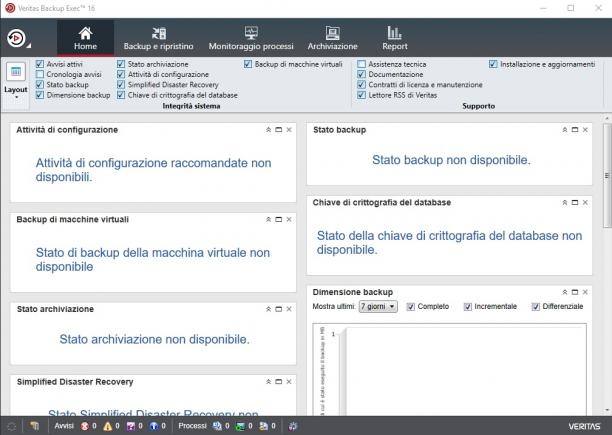Open the 7 giorni dropdown
The width and height of the screenshot is (612, 435).
point(378,307)
